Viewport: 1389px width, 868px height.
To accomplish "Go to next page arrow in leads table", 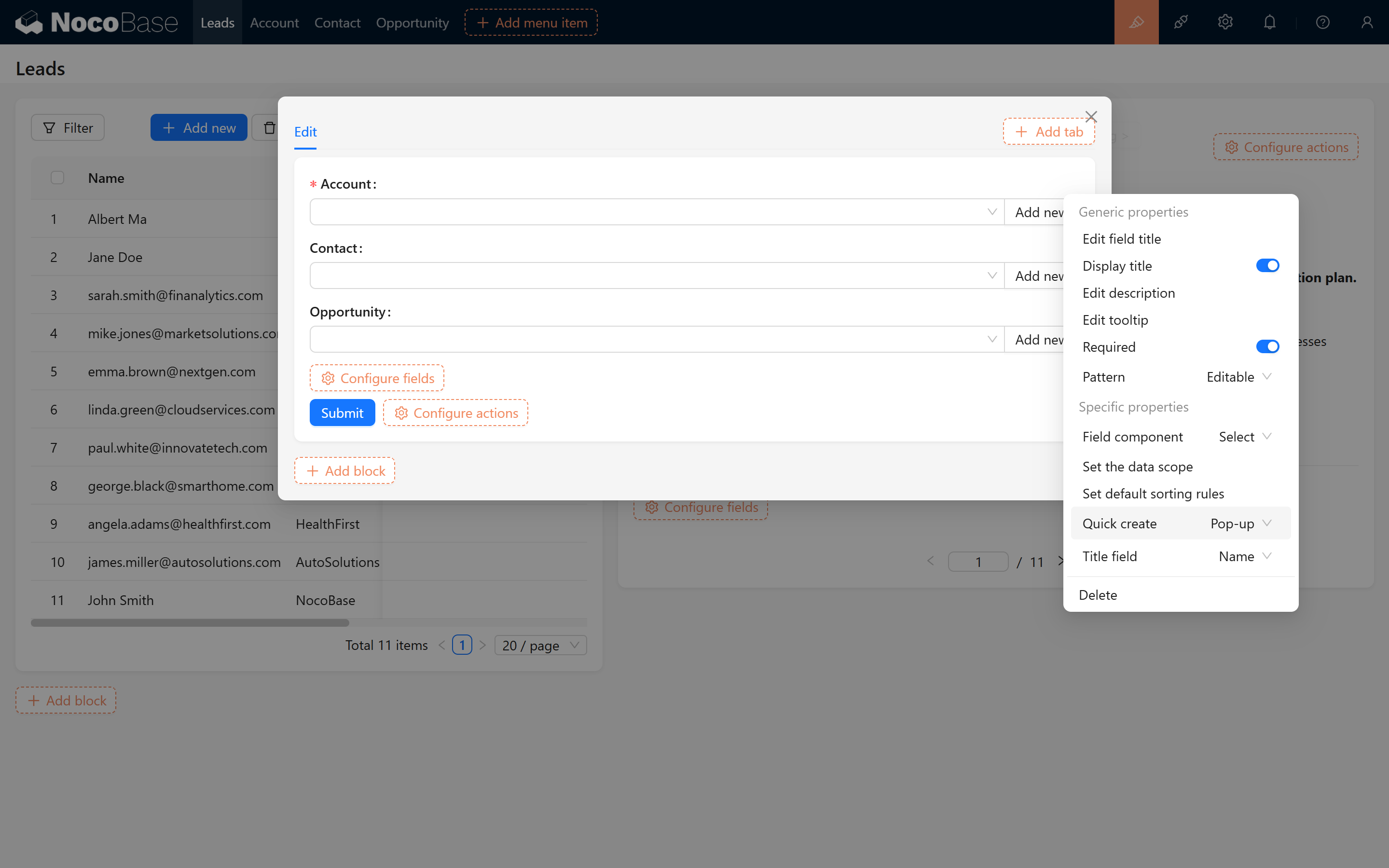I will coord(483,645).
